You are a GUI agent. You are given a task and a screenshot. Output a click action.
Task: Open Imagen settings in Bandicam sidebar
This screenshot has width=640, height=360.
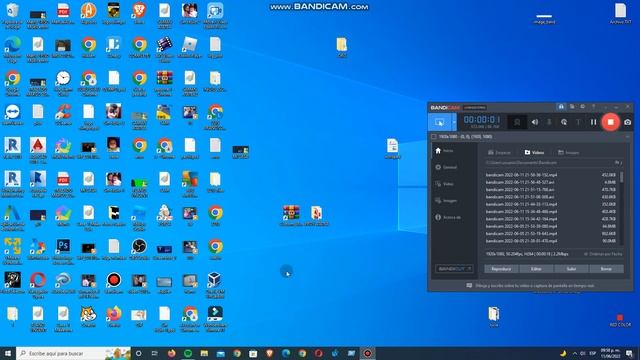click(446, 200)
